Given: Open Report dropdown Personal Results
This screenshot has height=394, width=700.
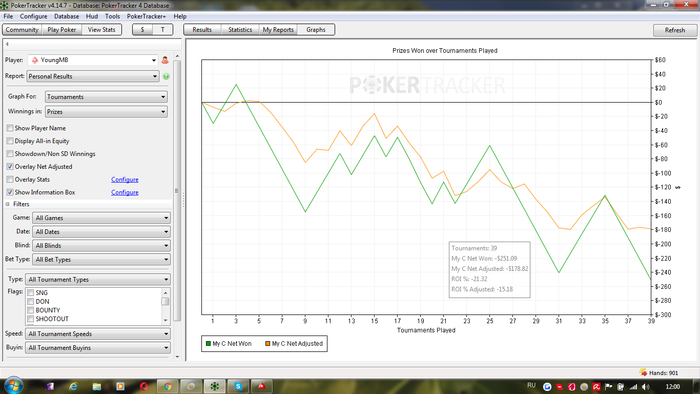Looking at the screenshot, I should 92,76.
